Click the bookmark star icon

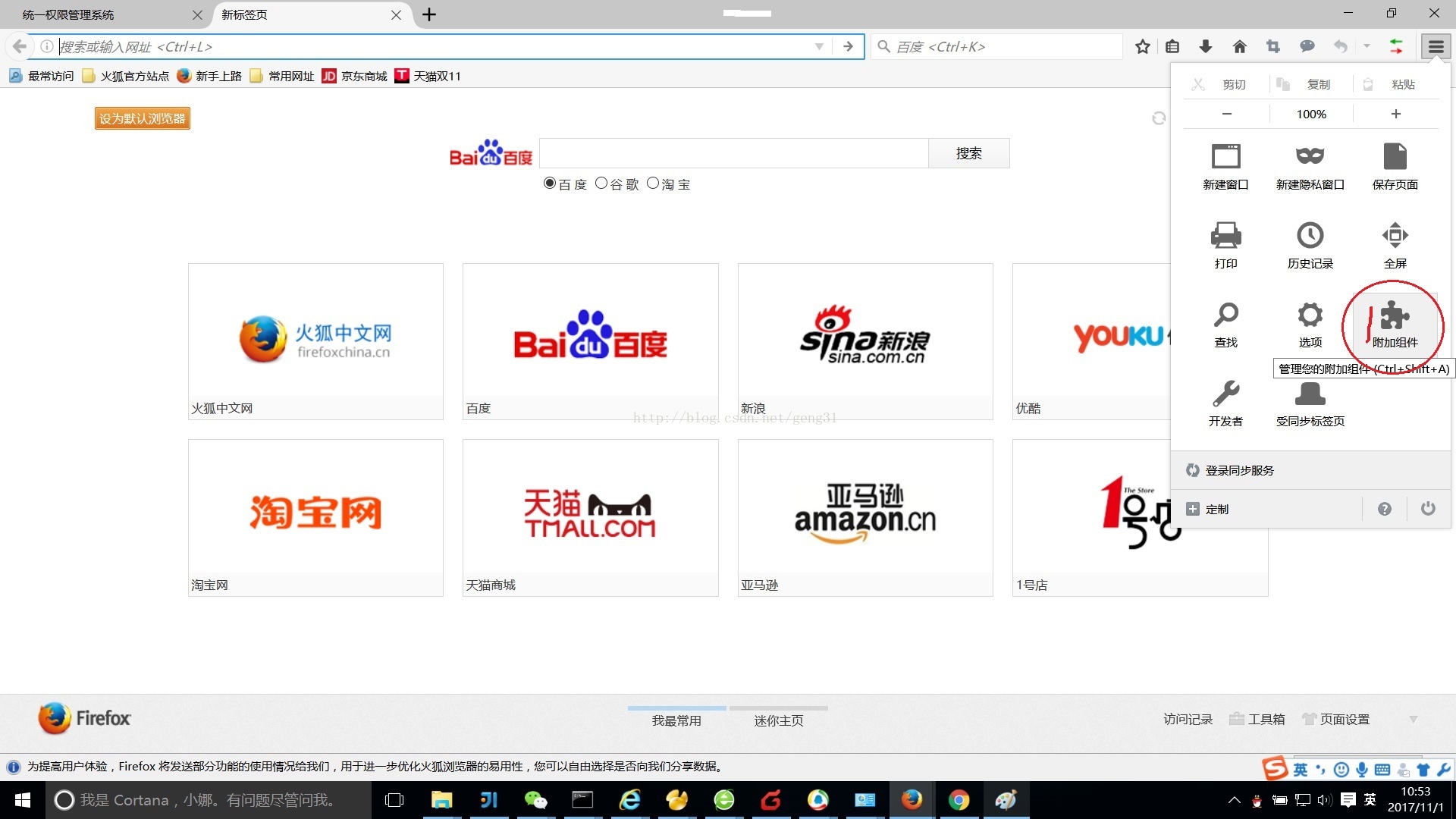click(x=1142, y=47)
